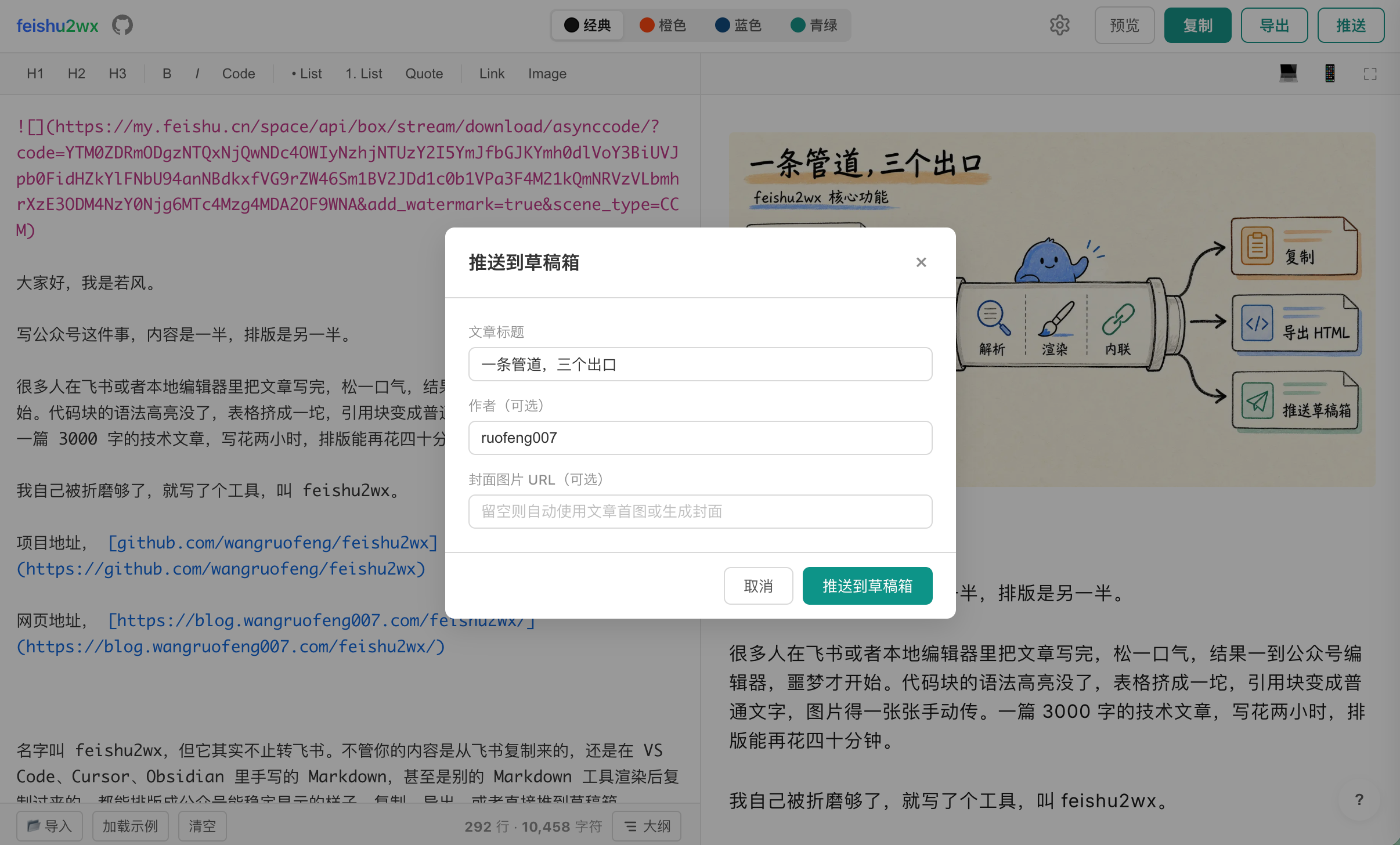Insert H2 heading from toolbar
This screenshot has width=1400, height=845.
click(77, 74)
